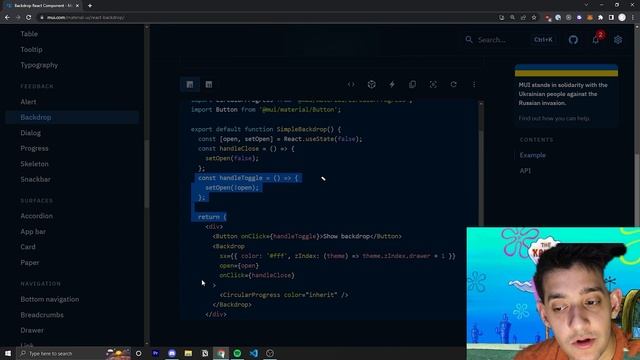
Task: Open the zoom magnifier in address bar
Action: 513,18
